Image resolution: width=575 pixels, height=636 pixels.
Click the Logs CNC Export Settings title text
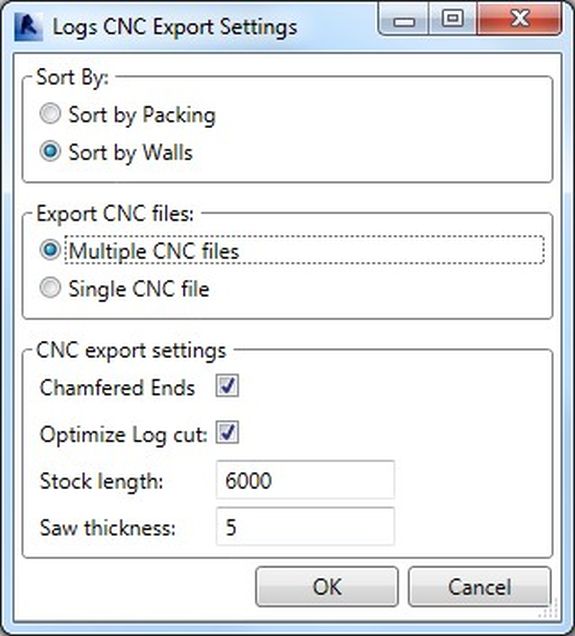pos(175,28)
